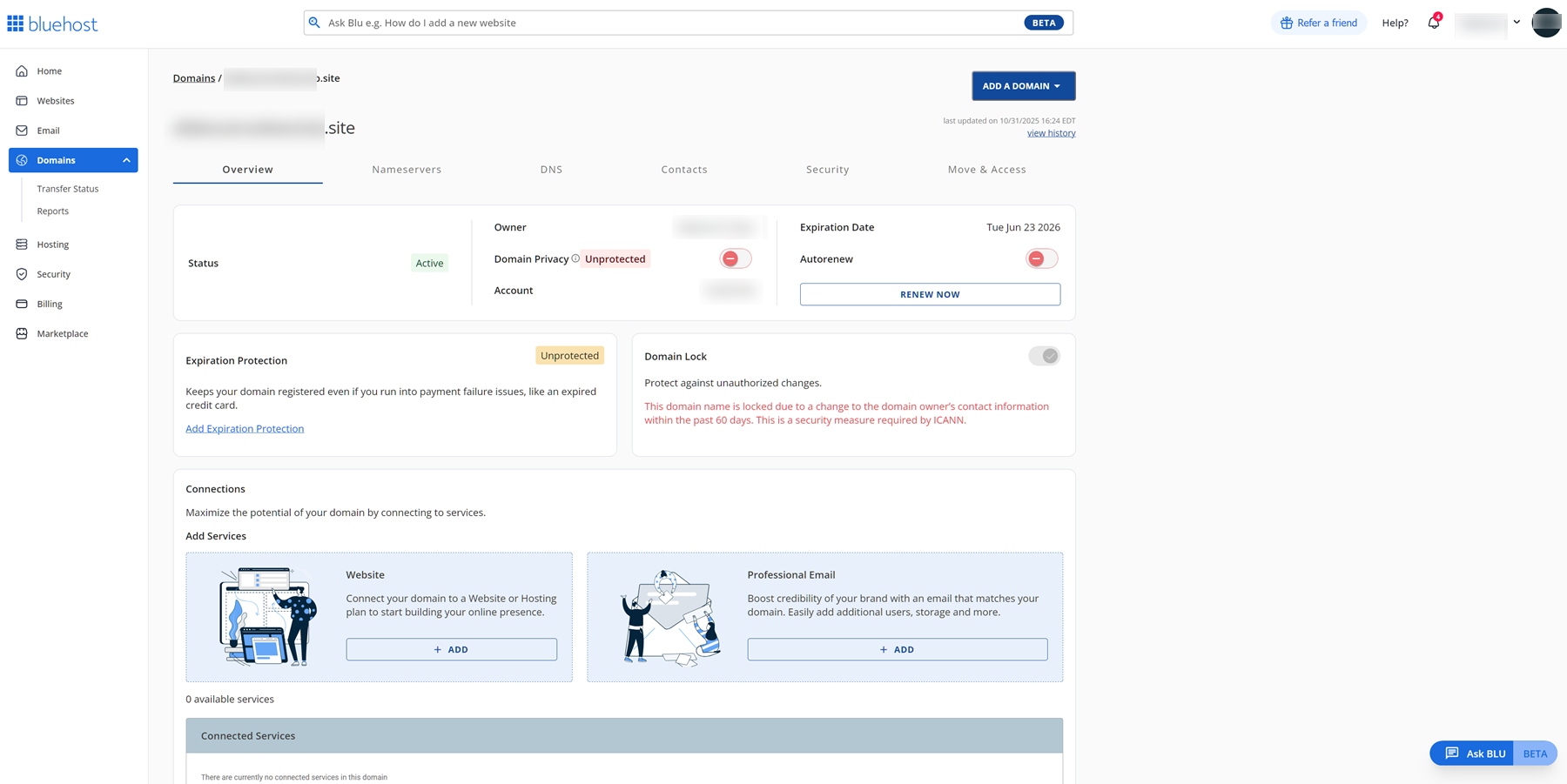Enable the Autorenew toggle

point(1041,258)
